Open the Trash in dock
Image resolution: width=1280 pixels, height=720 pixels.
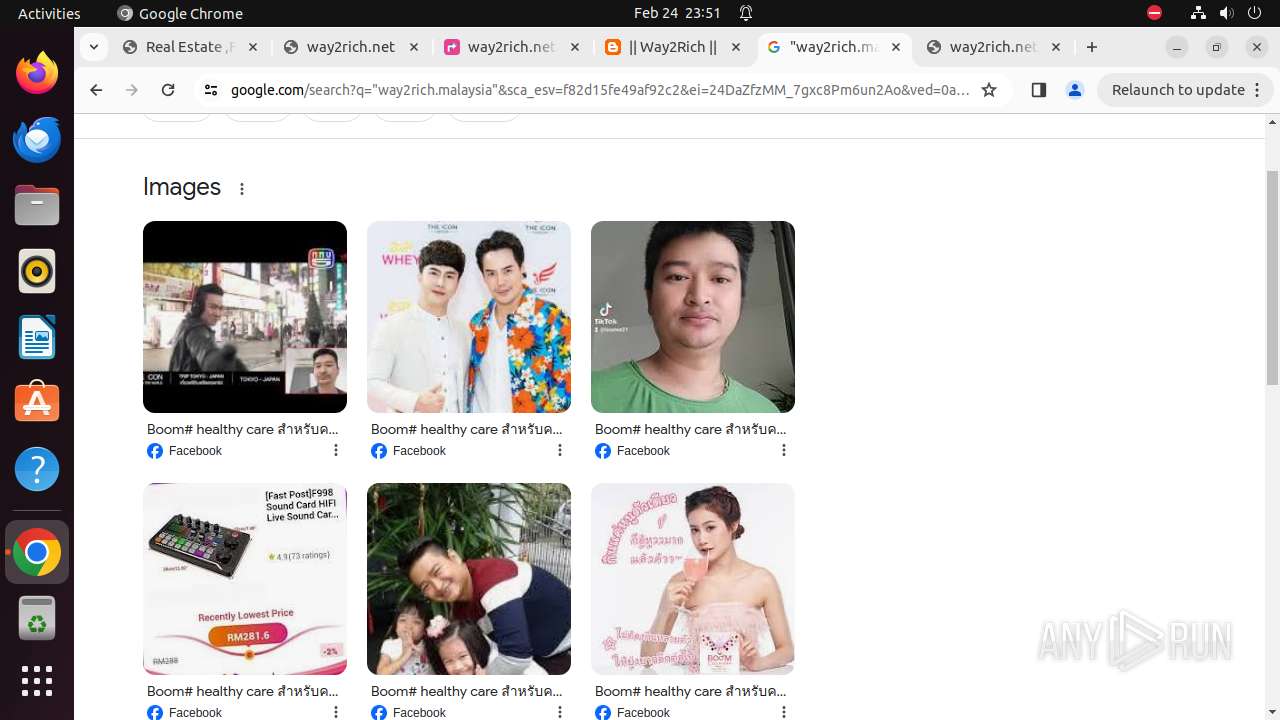(37, 618)
